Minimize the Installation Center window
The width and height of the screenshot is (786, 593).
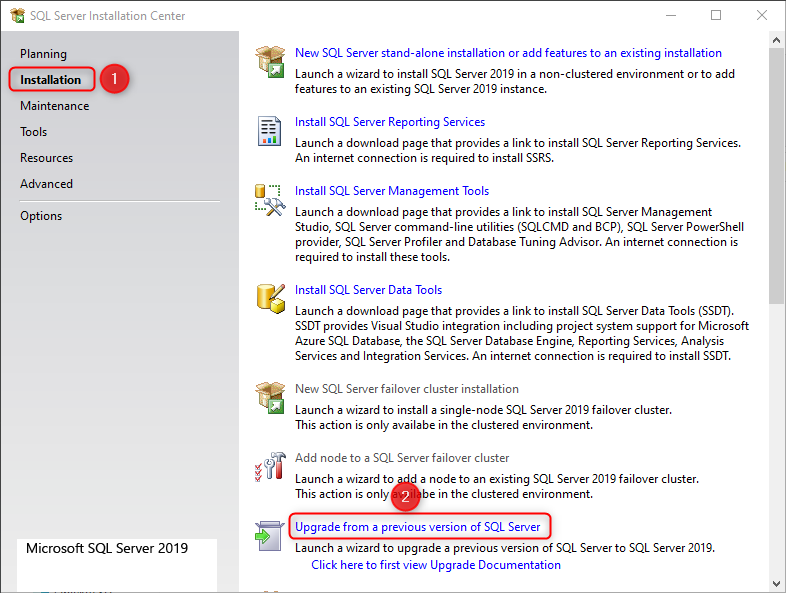pos(671,16)
